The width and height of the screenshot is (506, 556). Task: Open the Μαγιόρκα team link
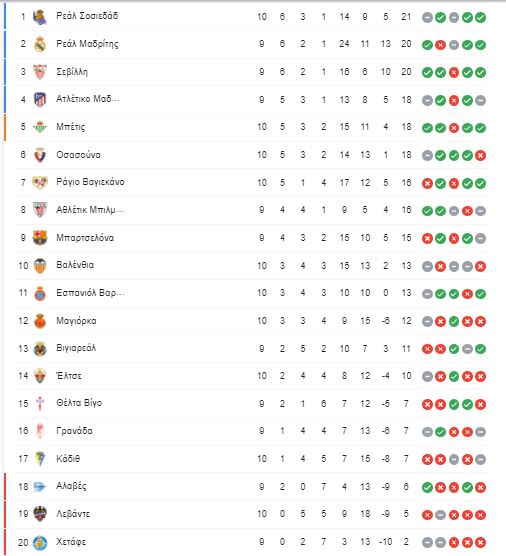point(76,321)
